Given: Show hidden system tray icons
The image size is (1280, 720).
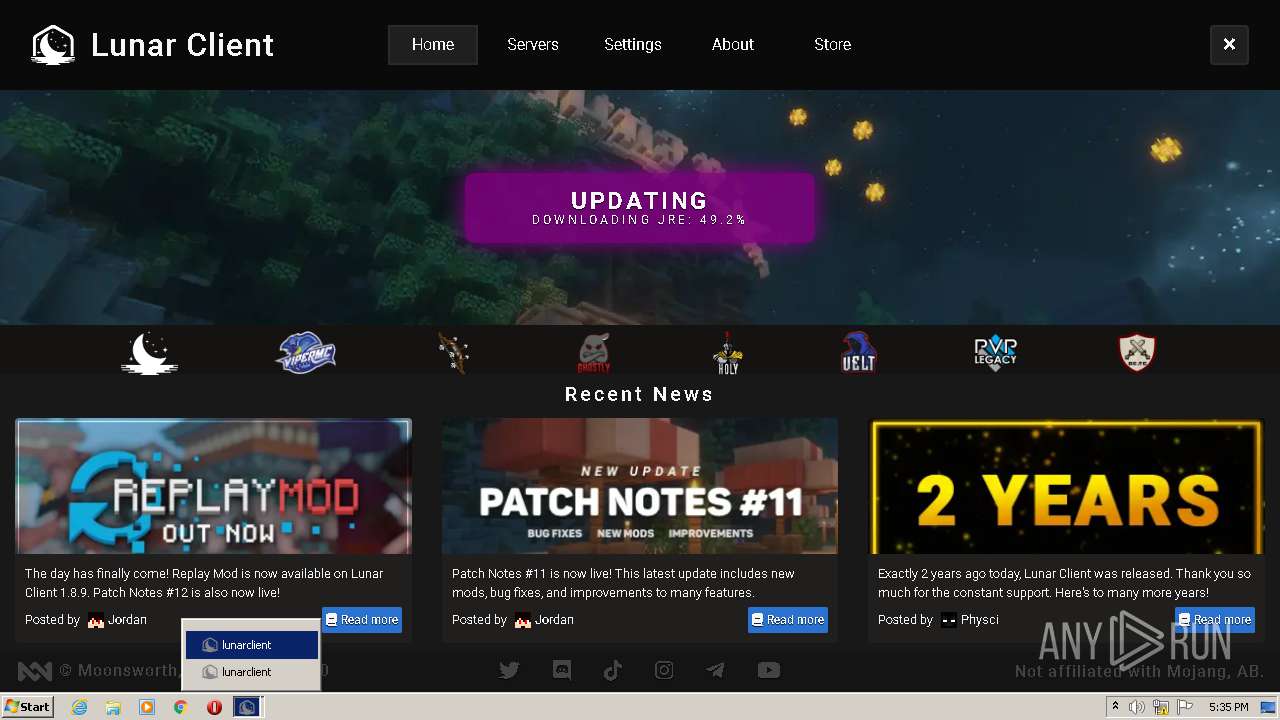Looking at the screenshot, I should pyautogui.click(x=1115, y=707).
